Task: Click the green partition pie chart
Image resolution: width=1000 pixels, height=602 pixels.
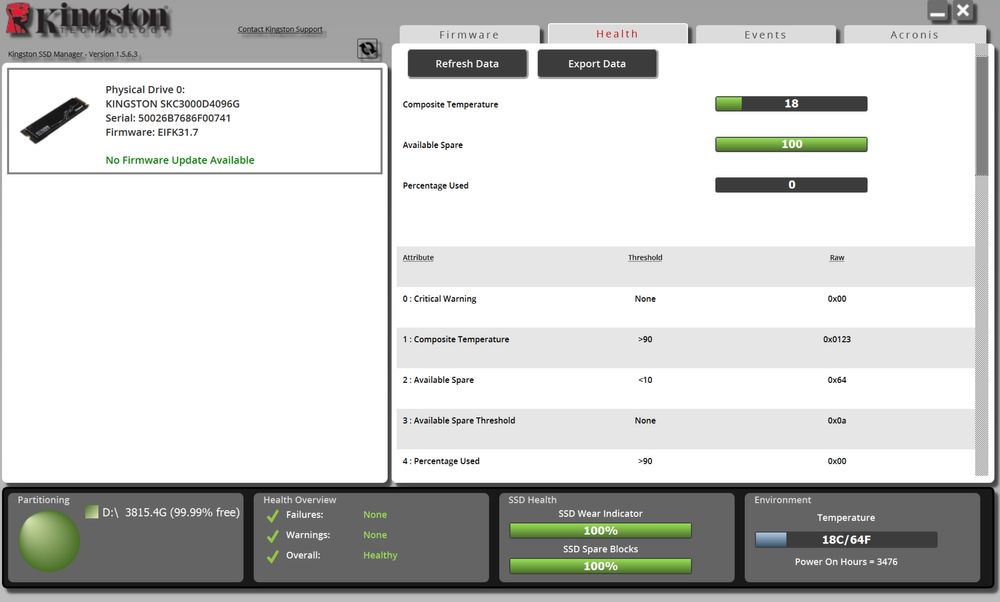Action: (49, 541)
